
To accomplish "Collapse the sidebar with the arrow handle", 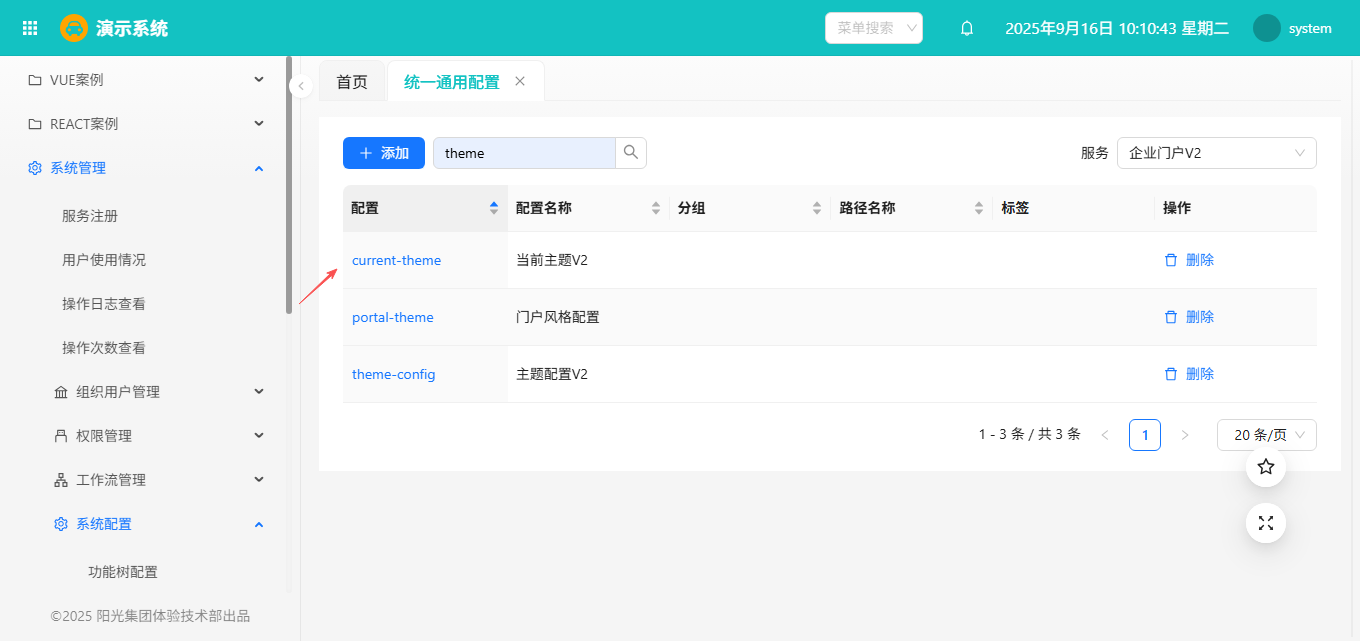I will coord(301,87).
